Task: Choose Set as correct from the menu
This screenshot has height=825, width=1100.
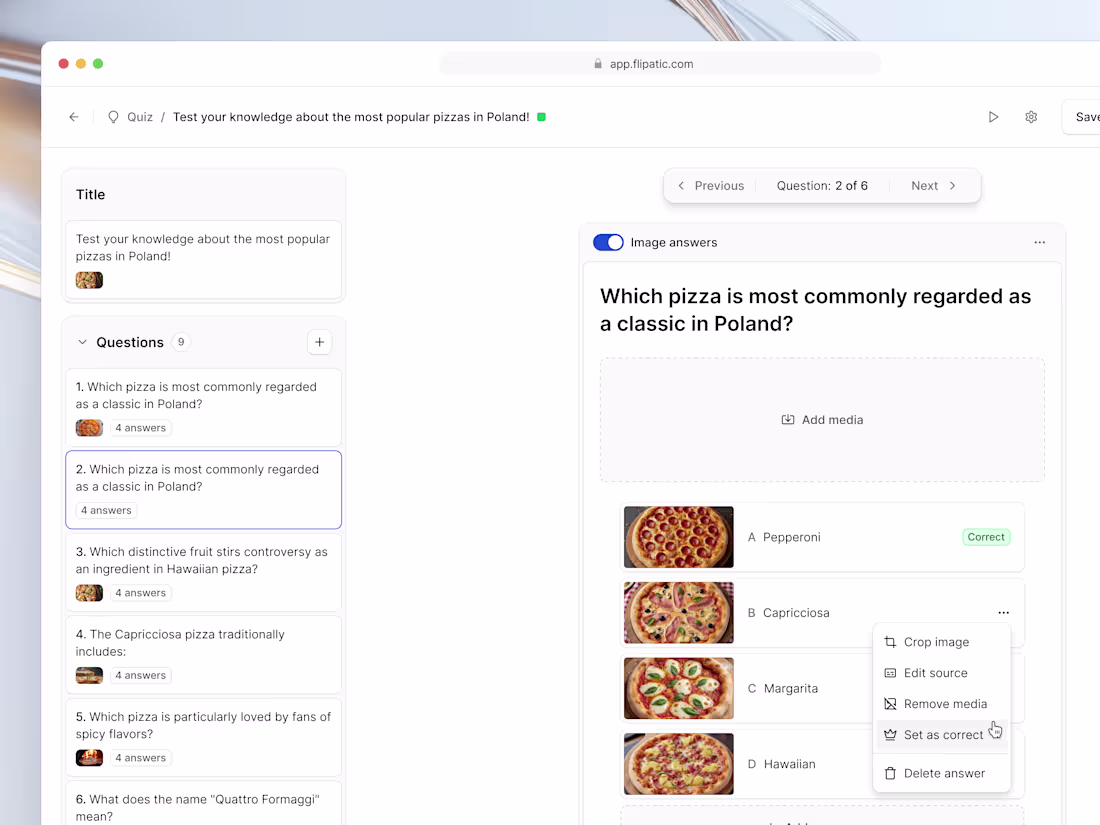Action: click(942, 735)
